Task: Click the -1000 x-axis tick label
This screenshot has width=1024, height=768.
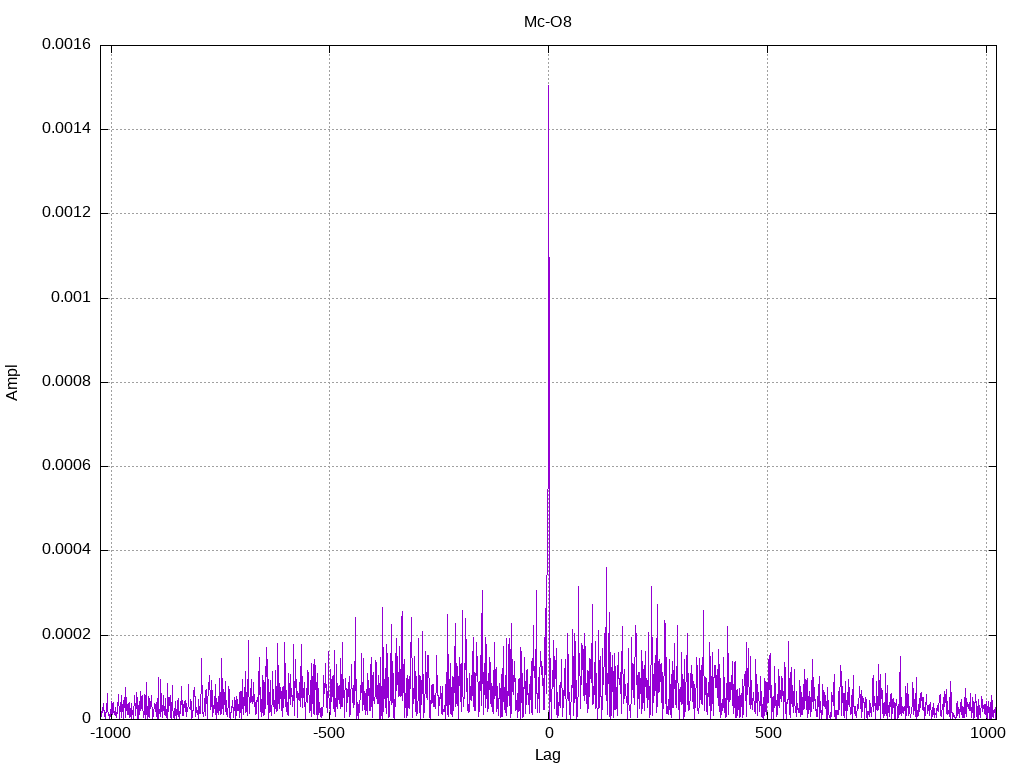Action: (110, 733)
